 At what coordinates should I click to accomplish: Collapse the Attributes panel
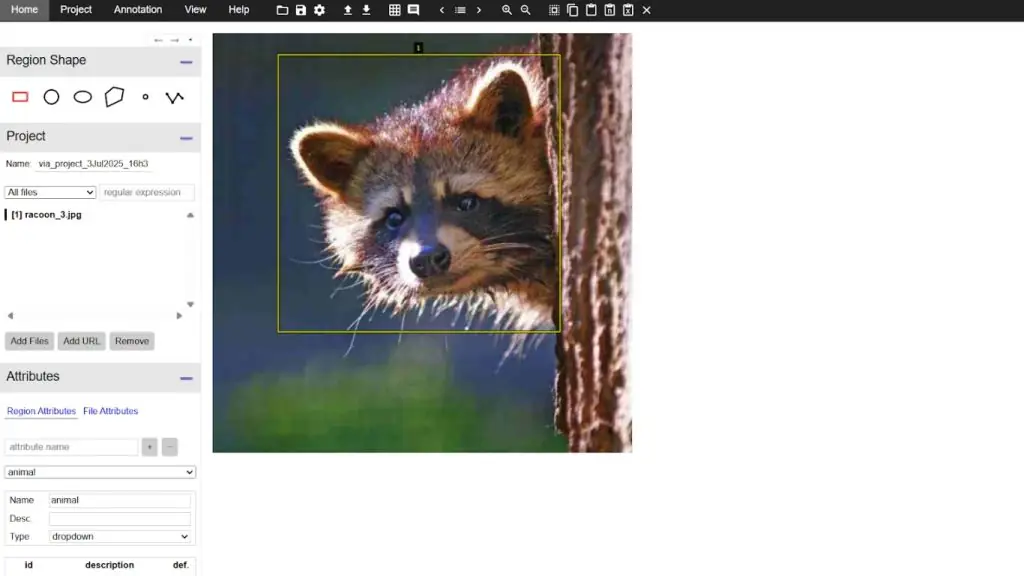(186, 378)
